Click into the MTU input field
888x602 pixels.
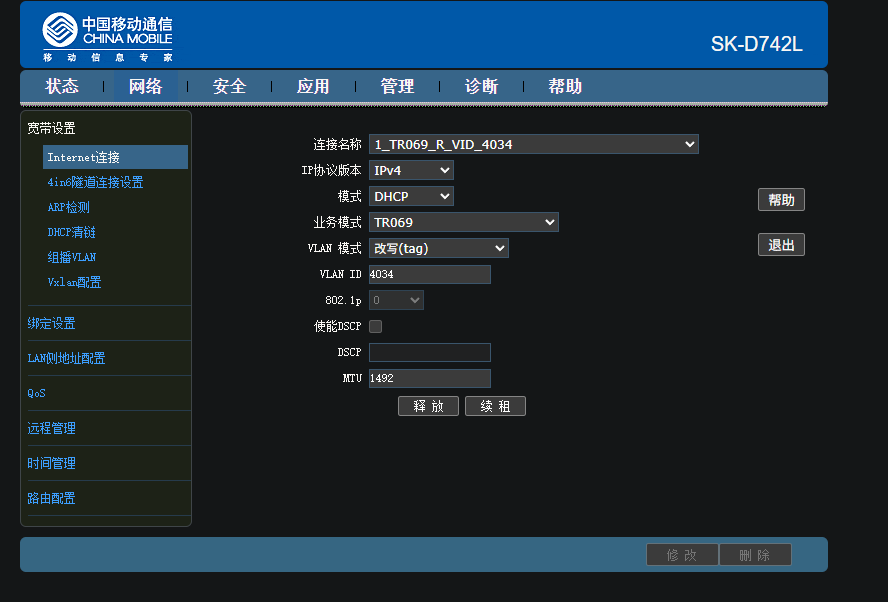429,378
